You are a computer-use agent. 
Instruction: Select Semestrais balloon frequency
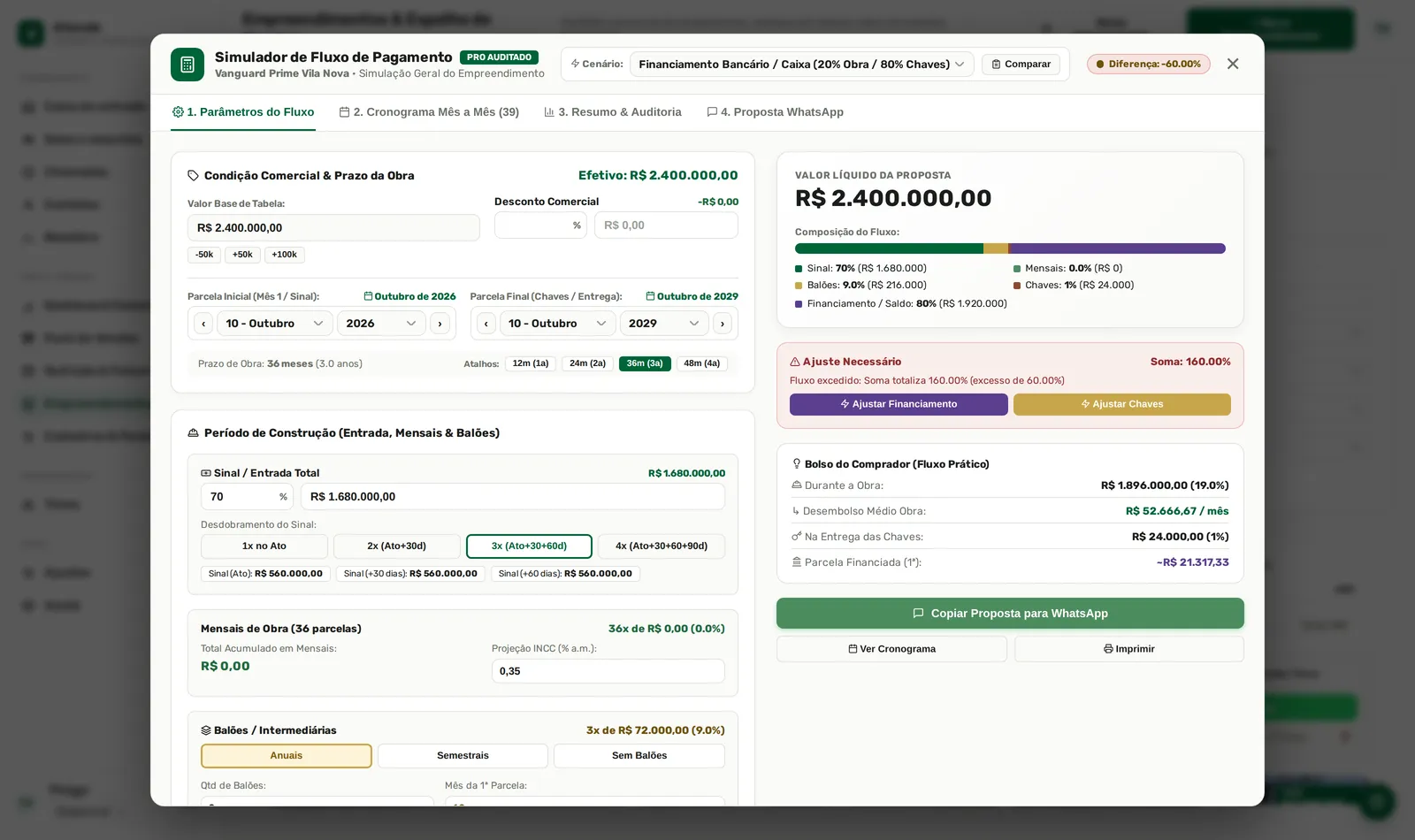coord(463,756)
